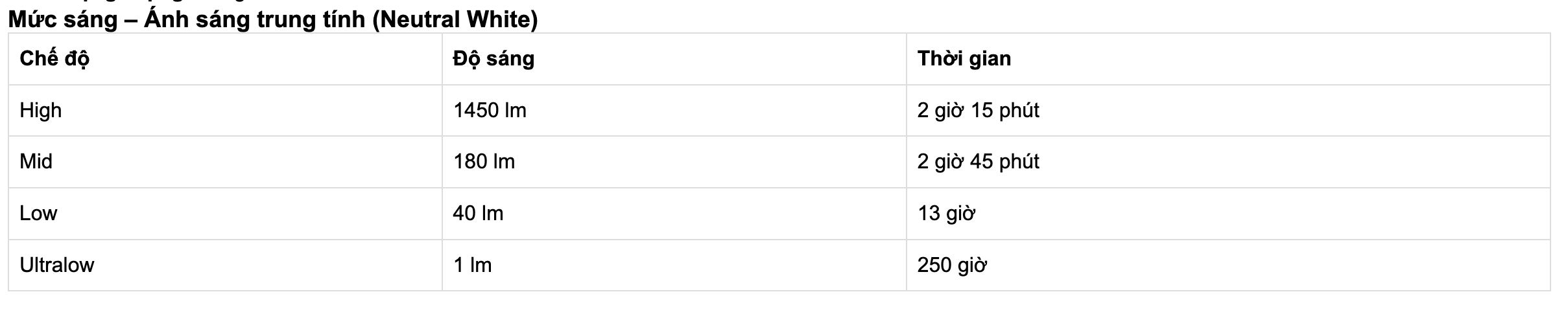Click 'Ánh sáng trung tính' in the heading
Viewport: 1568px width, 316px height.
255,19
